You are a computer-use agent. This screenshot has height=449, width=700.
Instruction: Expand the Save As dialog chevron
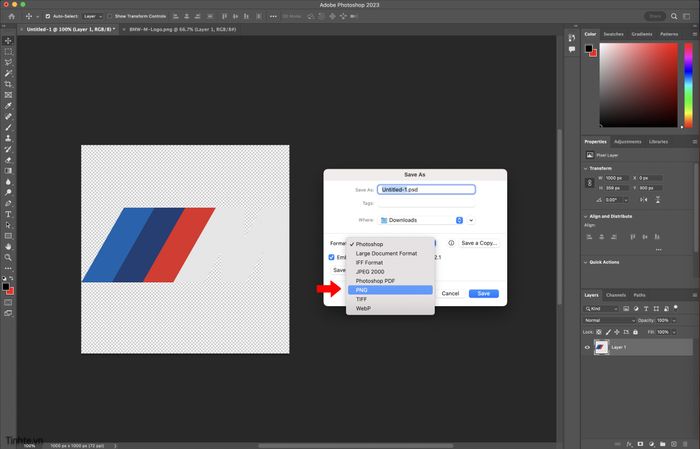tap(471, 220)
